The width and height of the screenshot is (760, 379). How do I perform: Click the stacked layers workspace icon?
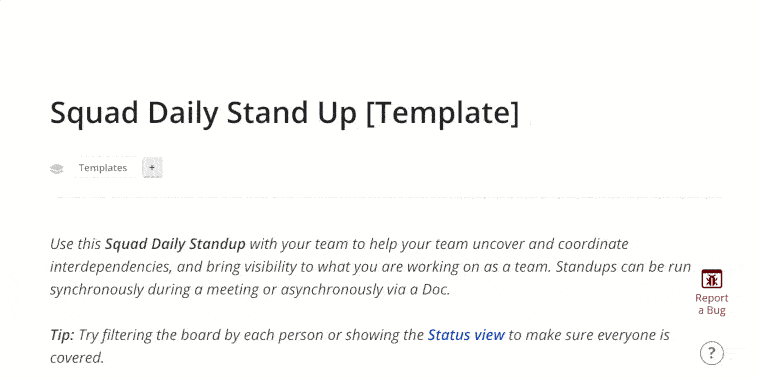coord(57,168)
